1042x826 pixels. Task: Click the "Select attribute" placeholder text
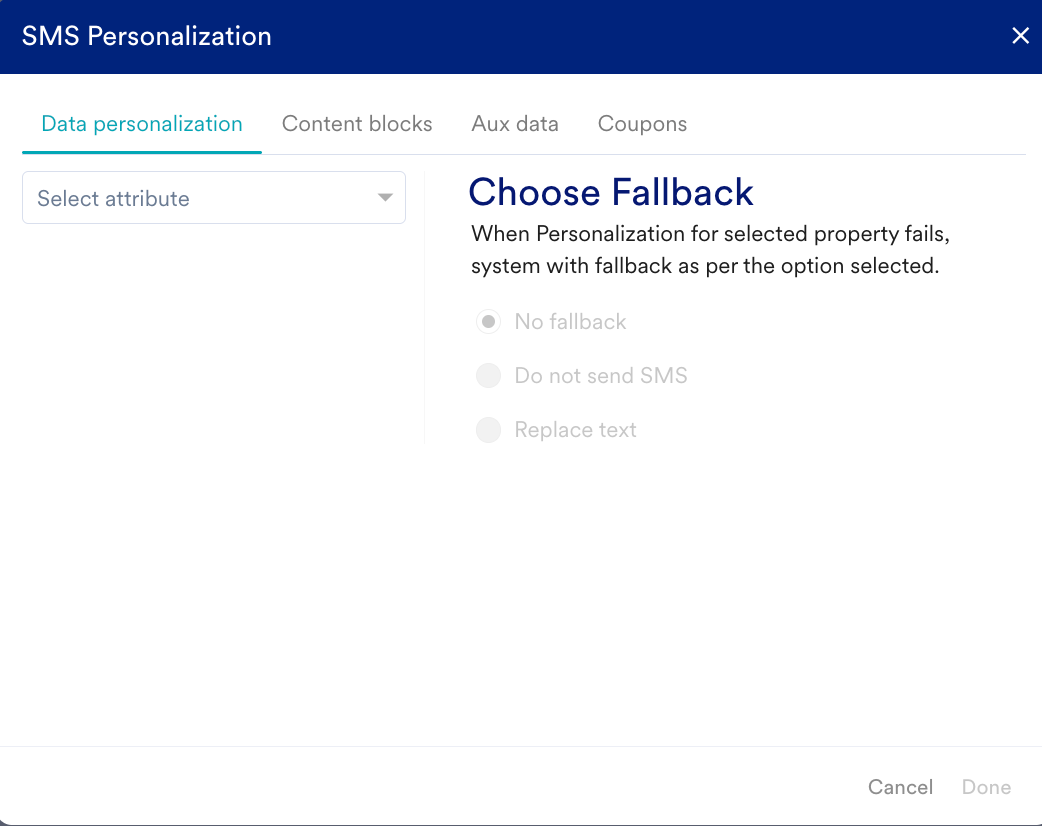[x=113, y=198]
